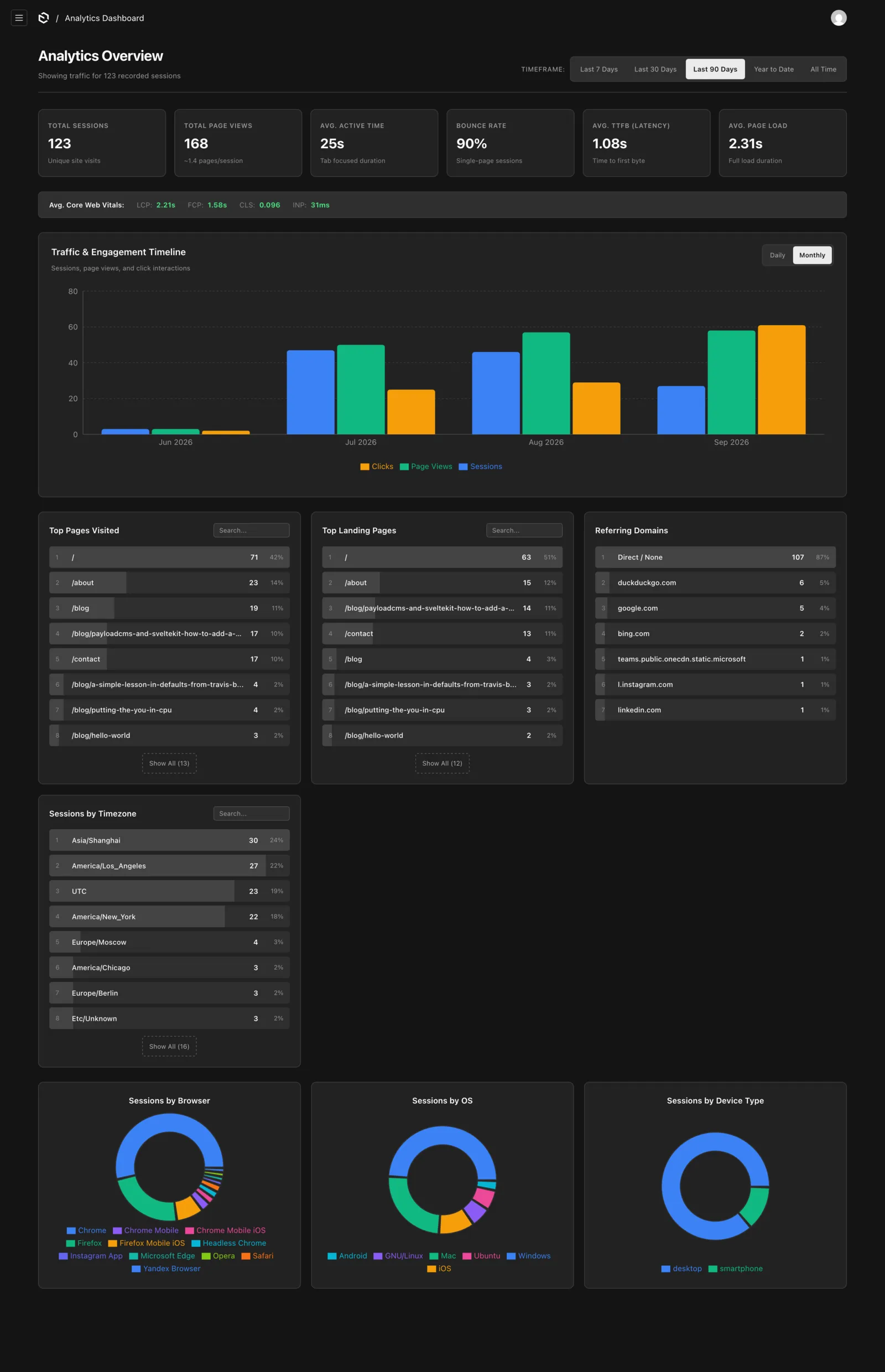Viewport: 885px width, 1372px height.
Task: Toggle Headless Chrome legend entry
Action: coord(229,1243)
